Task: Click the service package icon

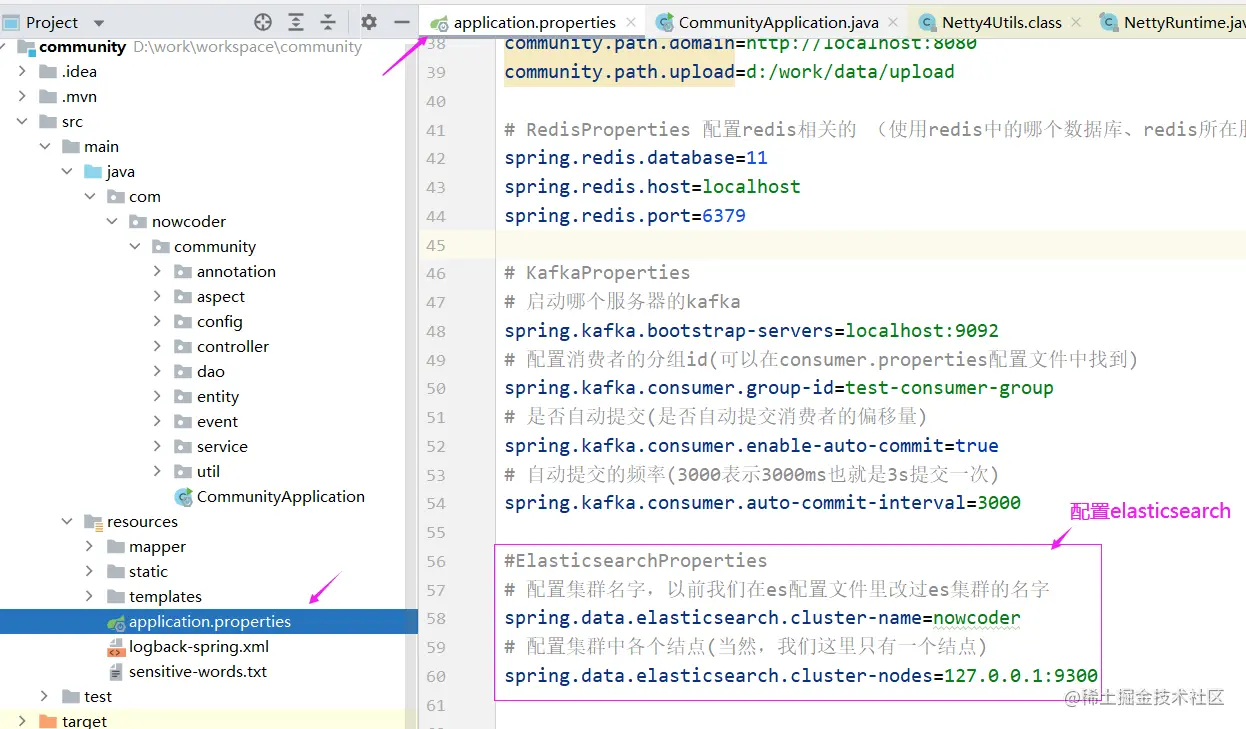Action: coord(182,447)
